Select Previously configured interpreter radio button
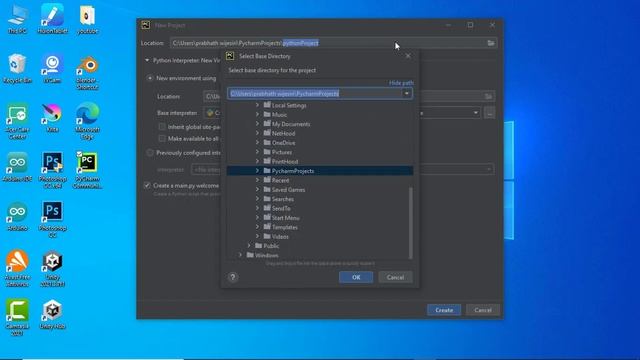 [x=150, y=153]
